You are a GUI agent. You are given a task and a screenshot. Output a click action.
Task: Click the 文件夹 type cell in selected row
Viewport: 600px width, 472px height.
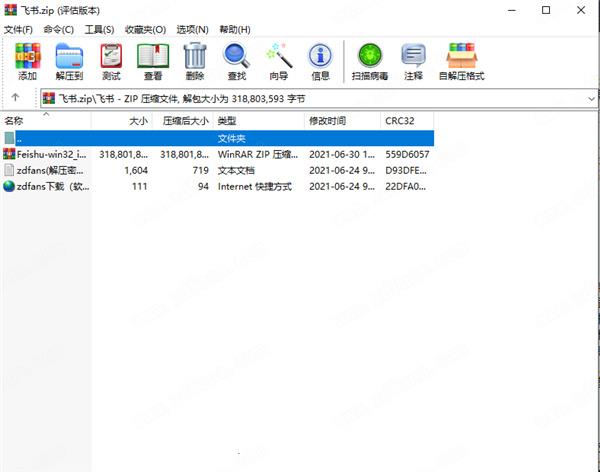232,138
